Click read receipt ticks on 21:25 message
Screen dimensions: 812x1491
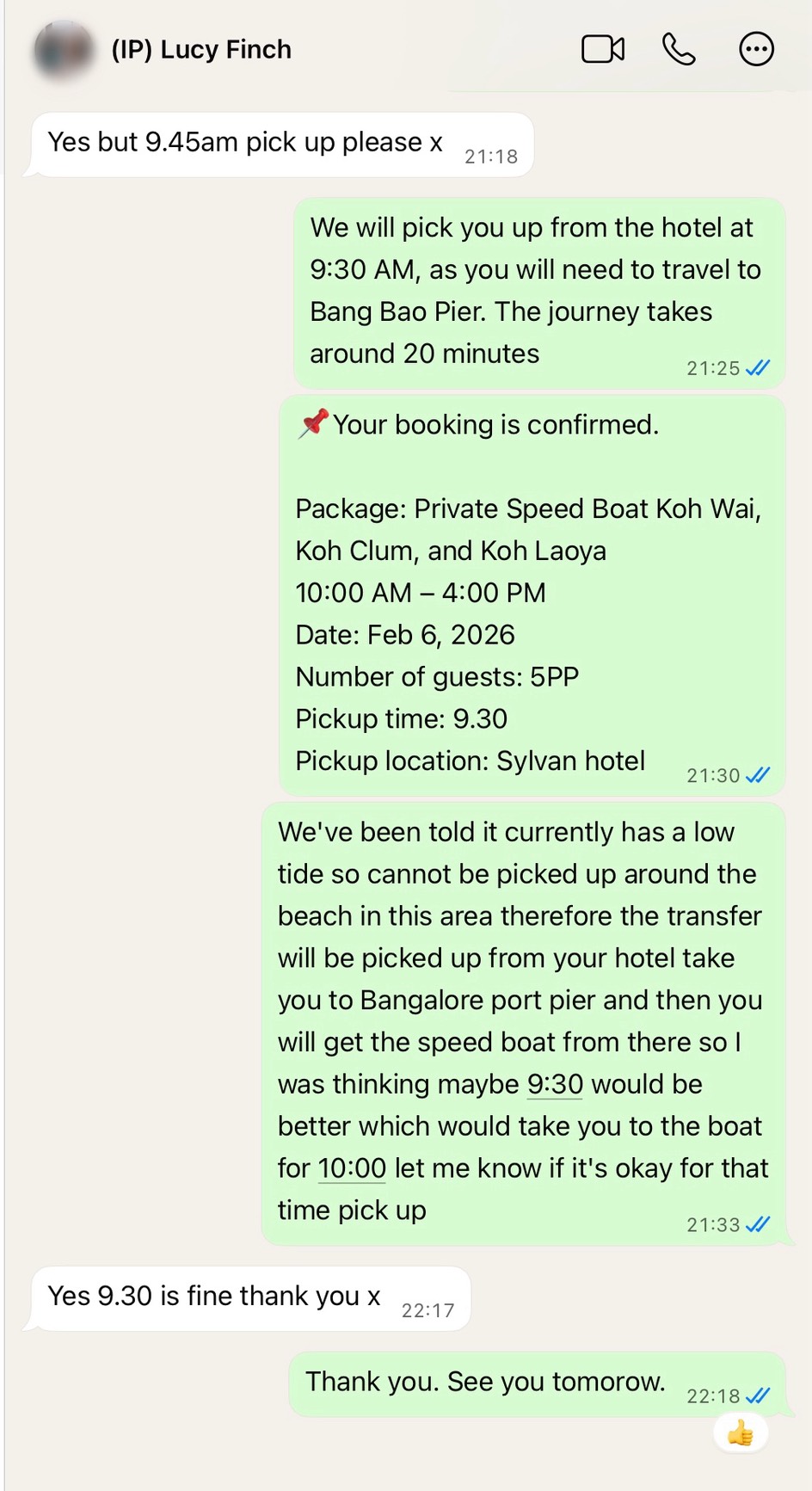coord(758,368)
